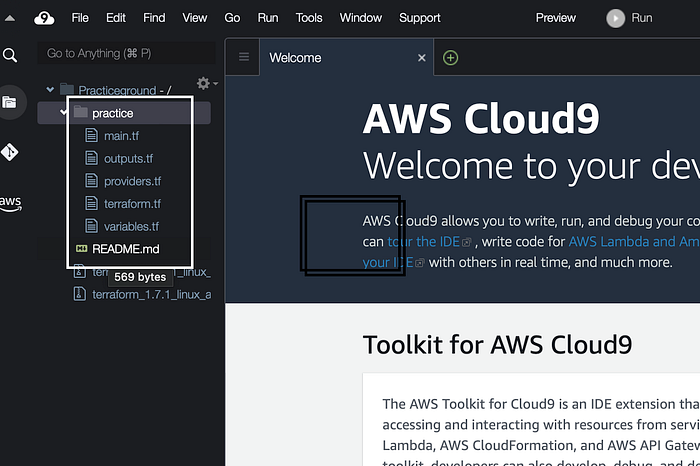Click the Cloud9 logo icon
This screenshot has height=466, width=700.
point(44,18)
